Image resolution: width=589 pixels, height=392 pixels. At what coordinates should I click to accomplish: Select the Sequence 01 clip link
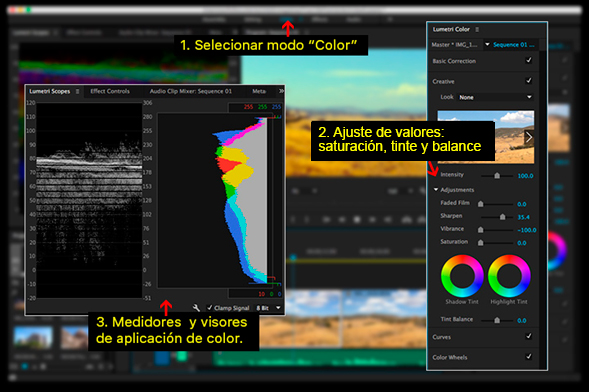click(x=513, y=45)
